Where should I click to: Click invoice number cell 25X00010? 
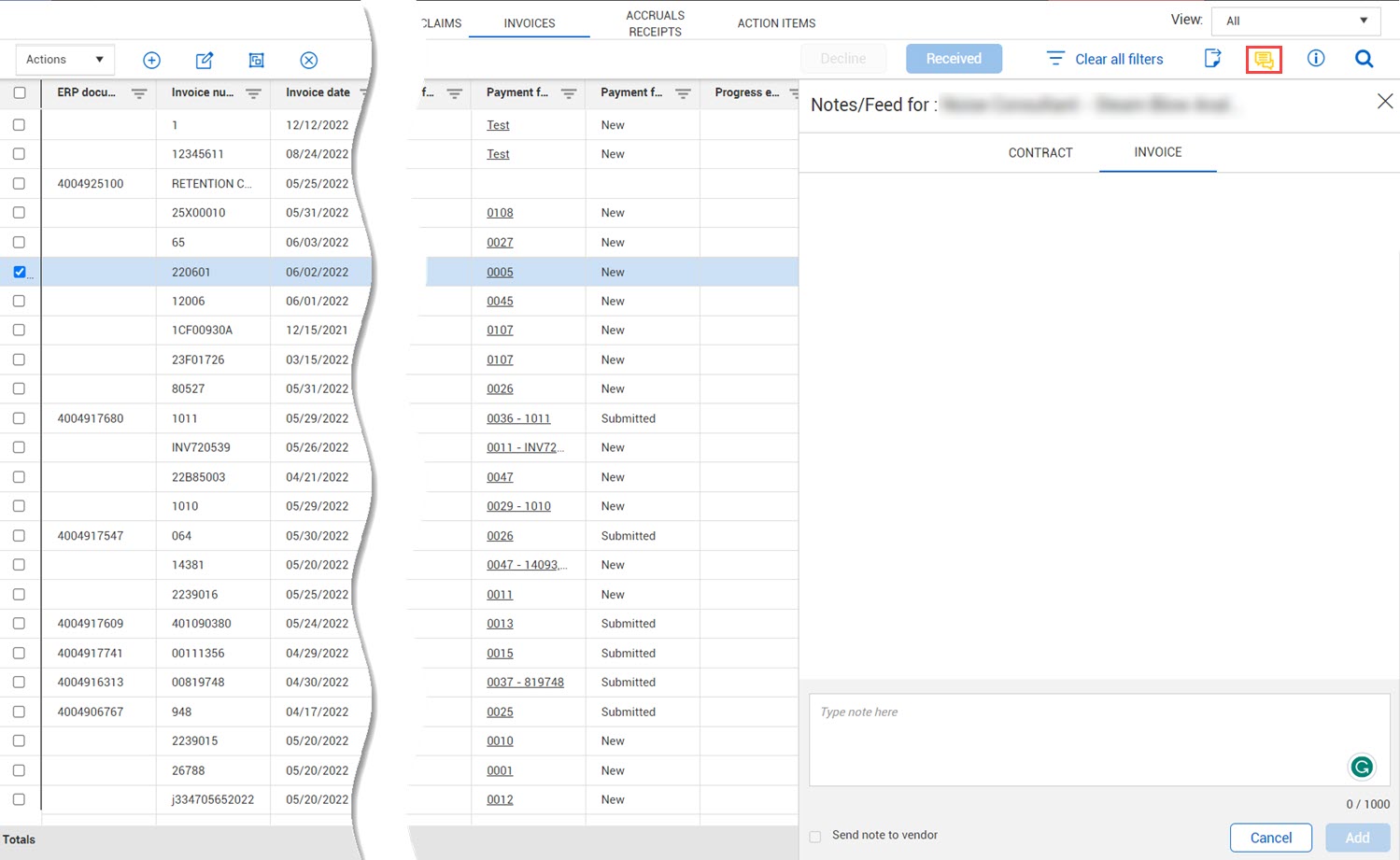[198, 213]
